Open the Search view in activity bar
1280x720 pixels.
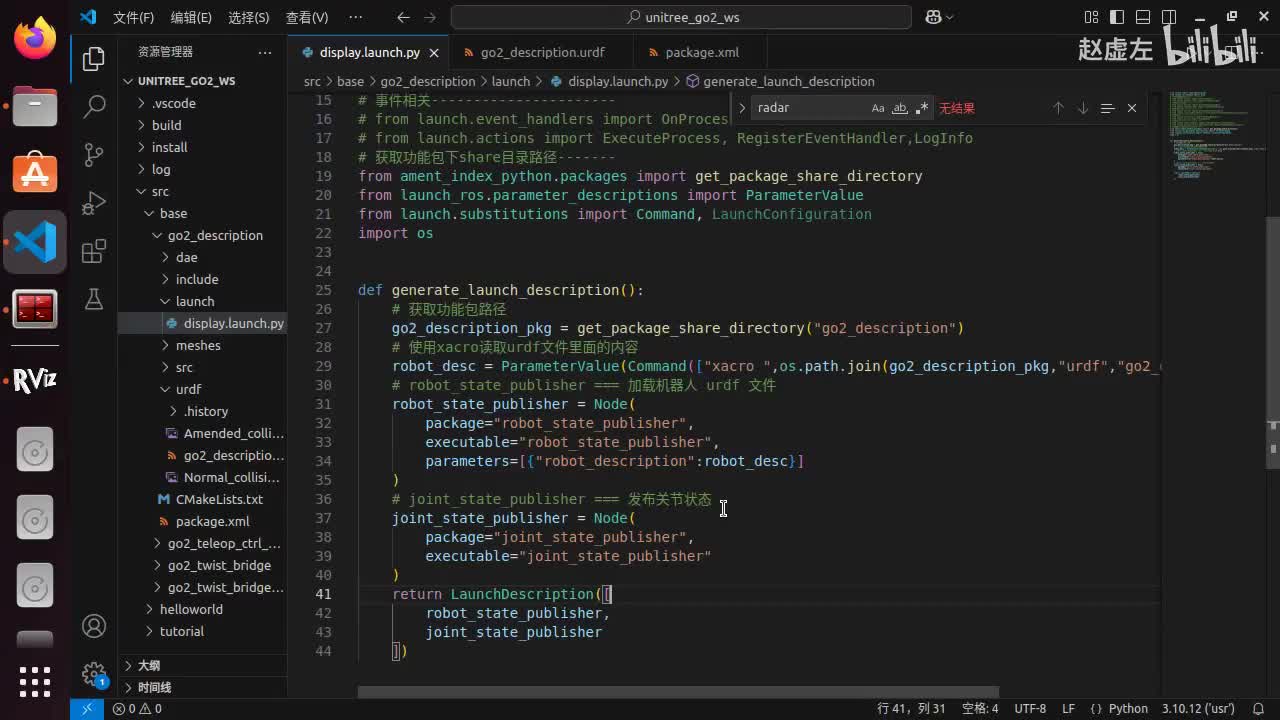(x=94, y=106)
